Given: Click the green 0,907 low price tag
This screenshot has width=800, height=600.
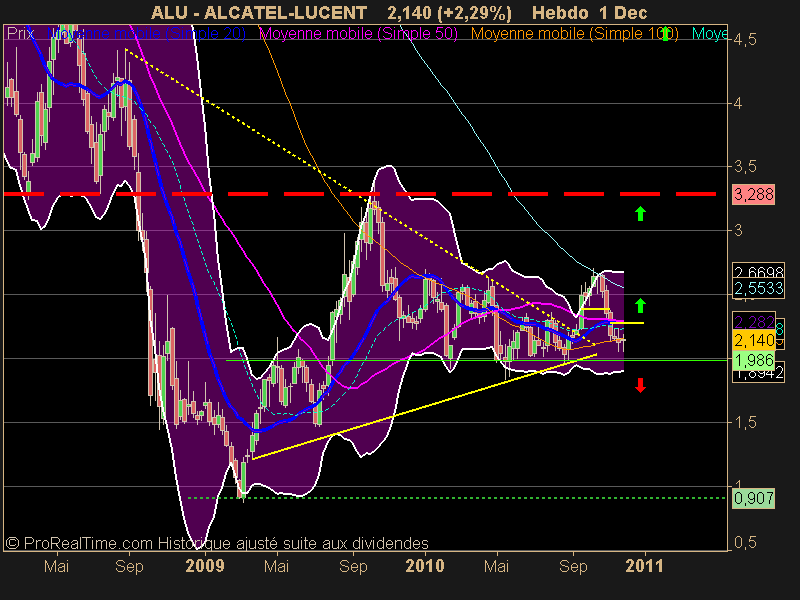Looking at the screenshot, I should click(754, 498).
